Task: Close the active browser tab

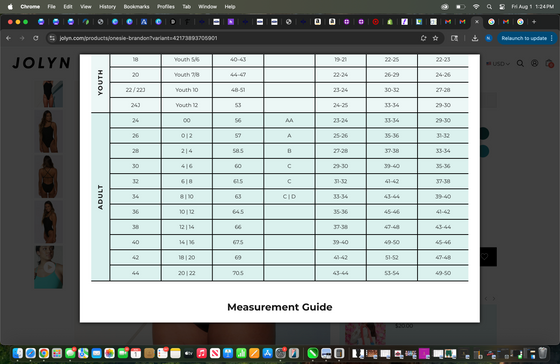Action: pos(476,22)
